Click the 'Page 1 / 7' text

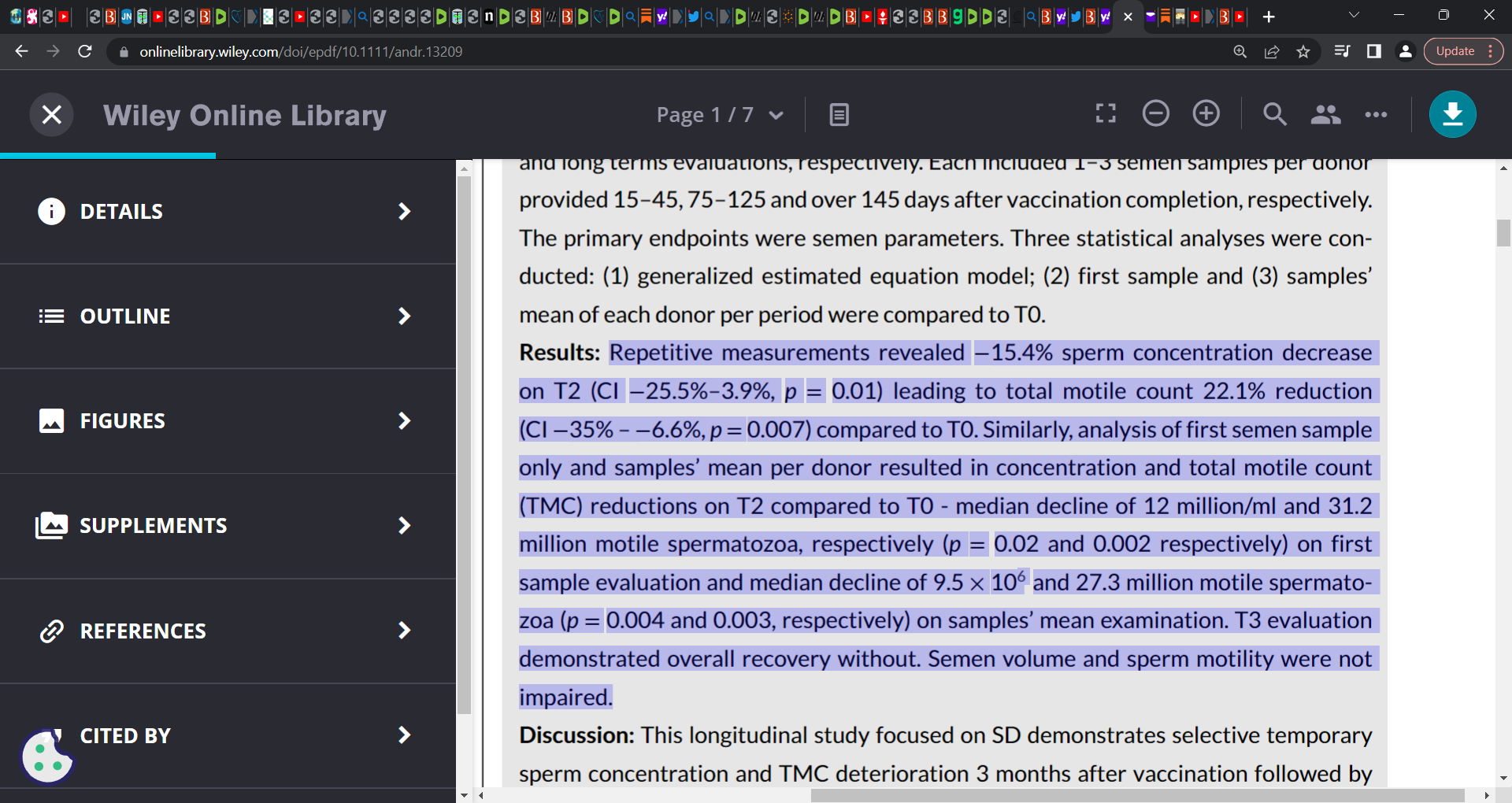(x=705, y=115)
